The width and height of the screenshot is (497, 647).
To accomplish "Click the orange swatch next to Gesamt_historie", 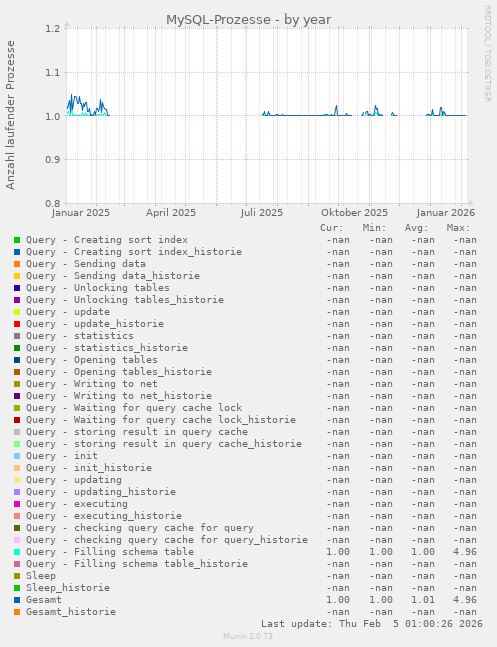I will (x=17, y=612).
